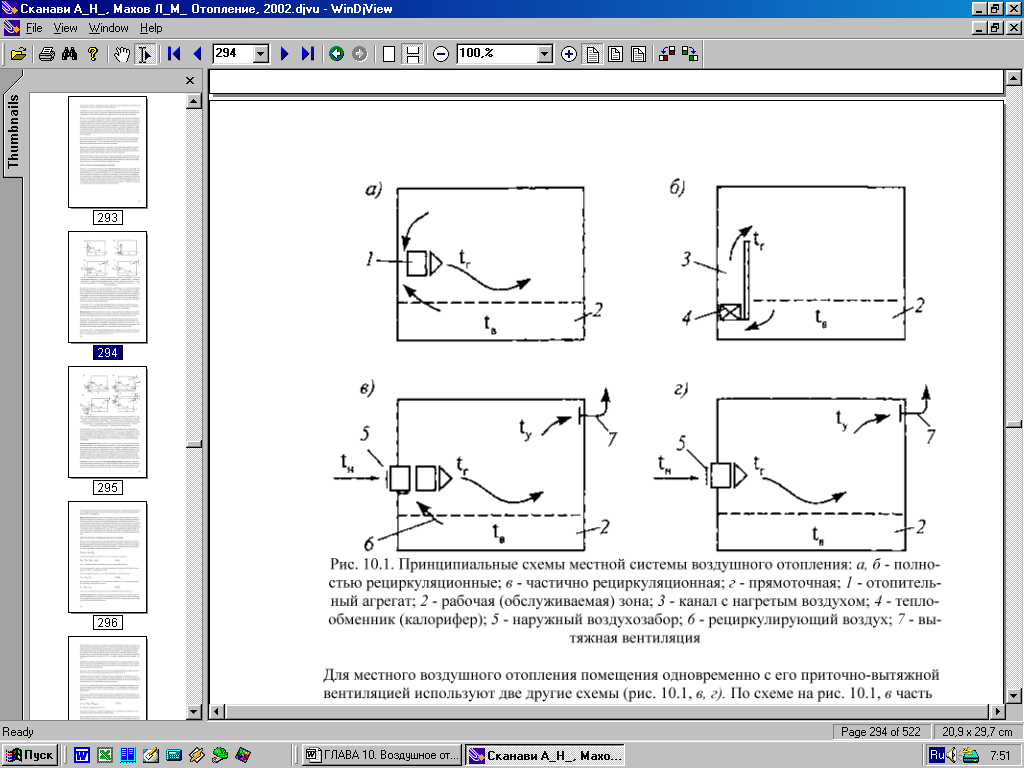Click the red-square display mode icon

(x=667, y=54)
